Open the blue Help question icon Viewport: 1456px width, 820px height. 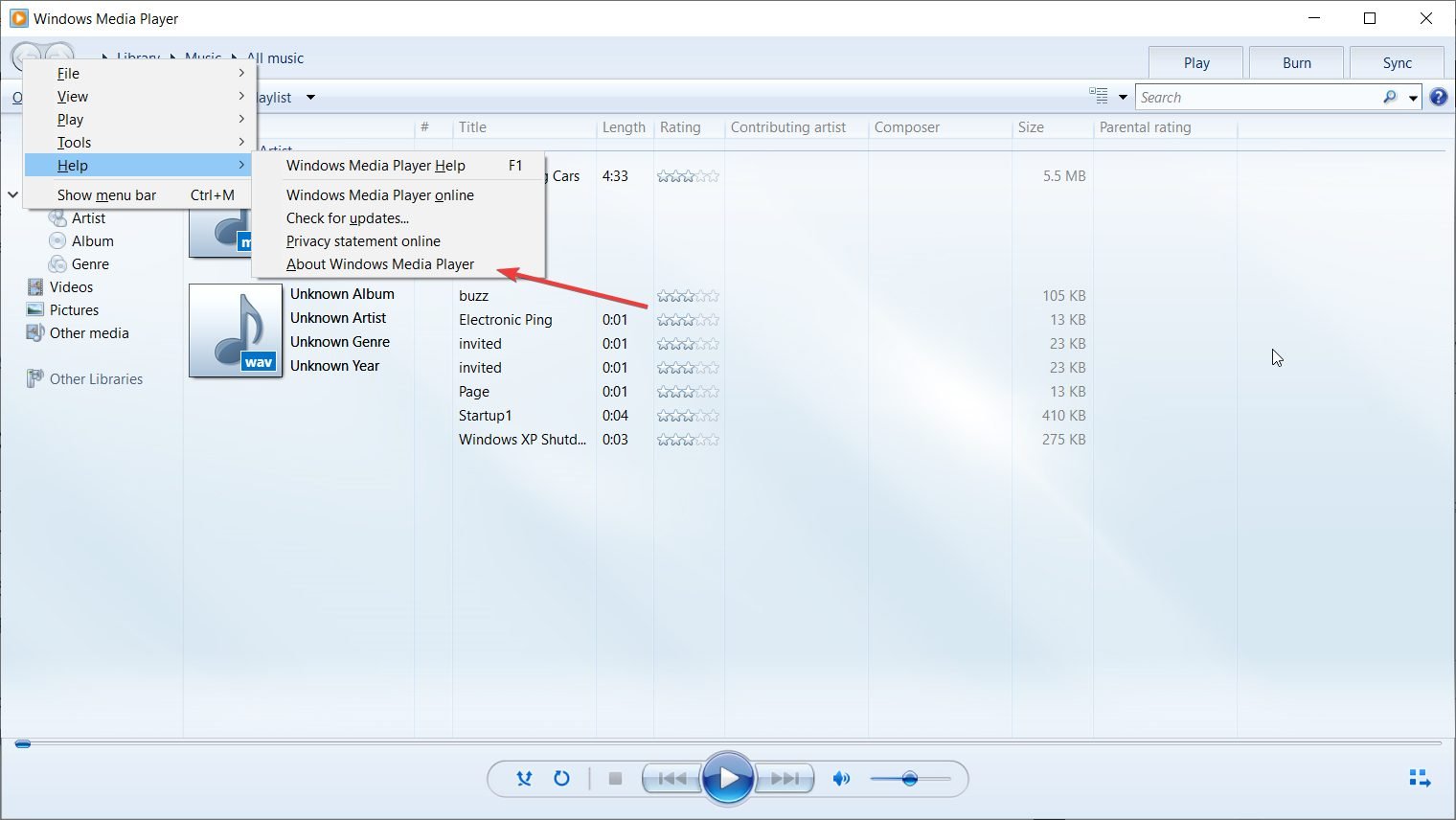coord(1439,97)
